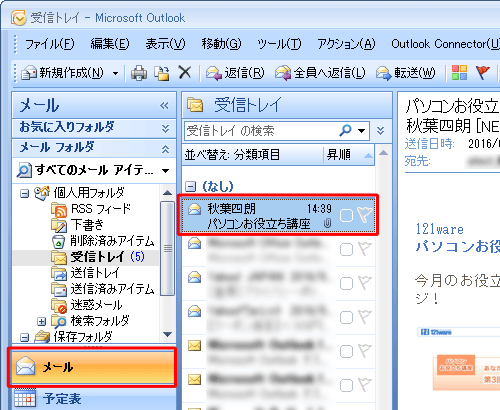Click the Print toolbar icon
The height and width of the screenshot is (410, 500).
[x=139, y=73]
